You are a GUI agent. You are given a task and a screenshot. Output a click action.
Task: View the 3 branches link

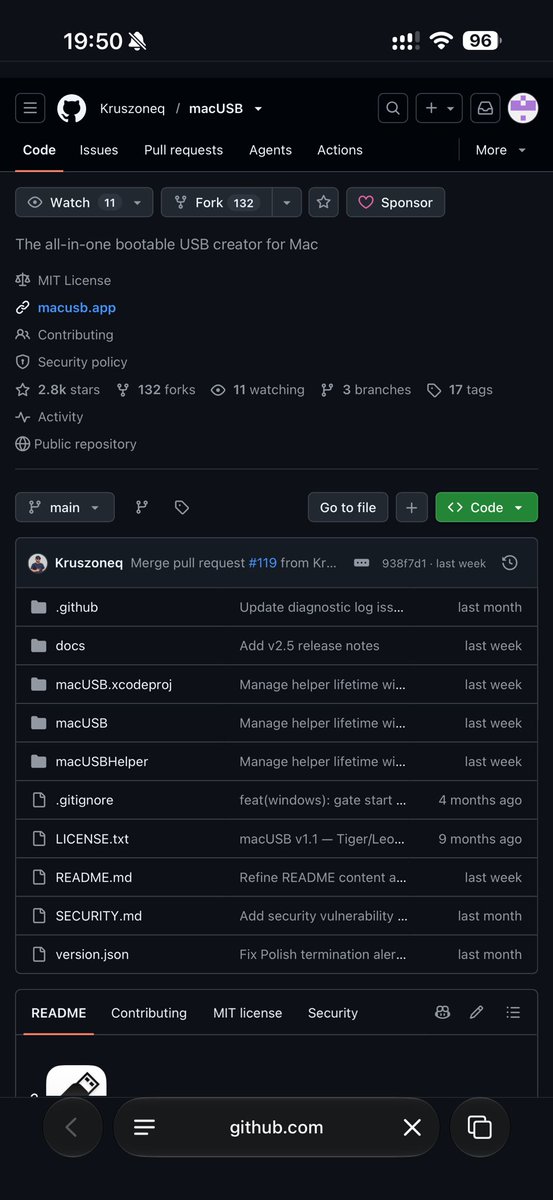click(366, 390)
